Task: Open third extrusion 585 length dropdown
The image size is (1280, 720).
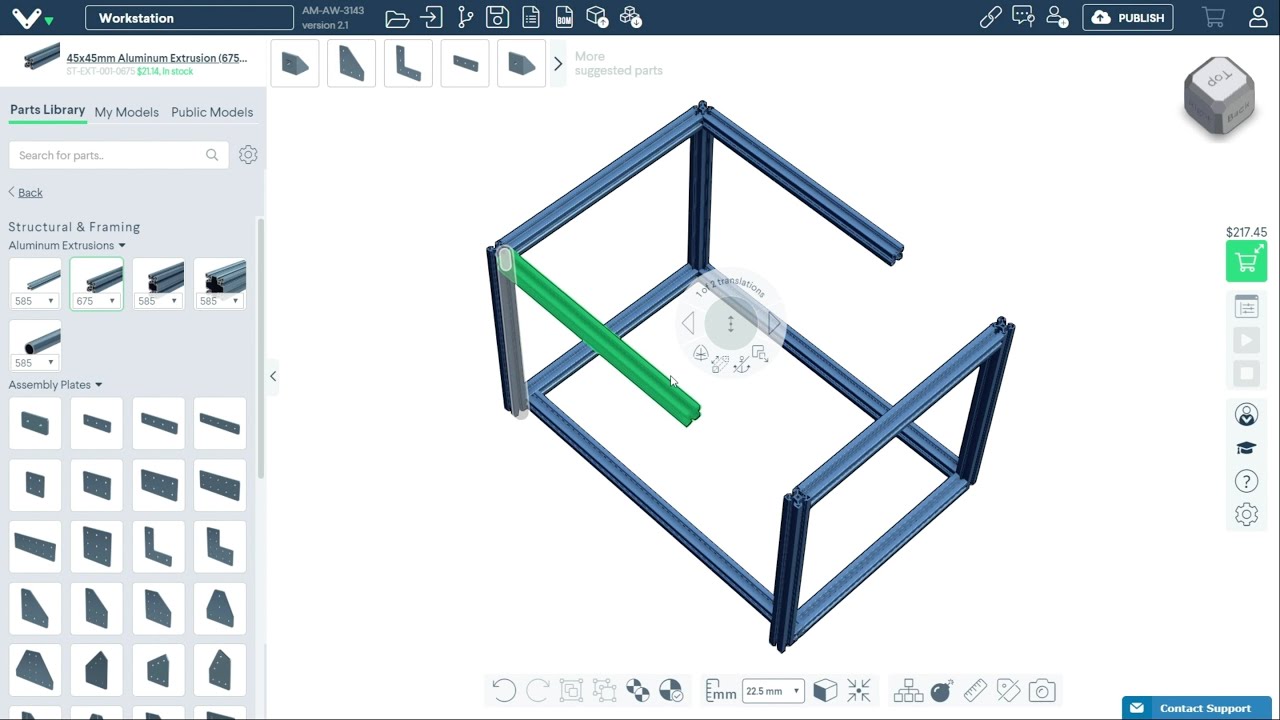Action: (158, 301)
